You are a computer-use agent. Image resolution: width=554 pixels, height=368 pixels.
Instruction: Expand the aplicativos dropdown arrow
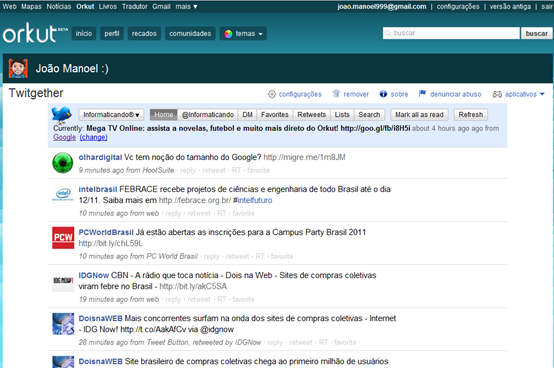pos(542,94)
